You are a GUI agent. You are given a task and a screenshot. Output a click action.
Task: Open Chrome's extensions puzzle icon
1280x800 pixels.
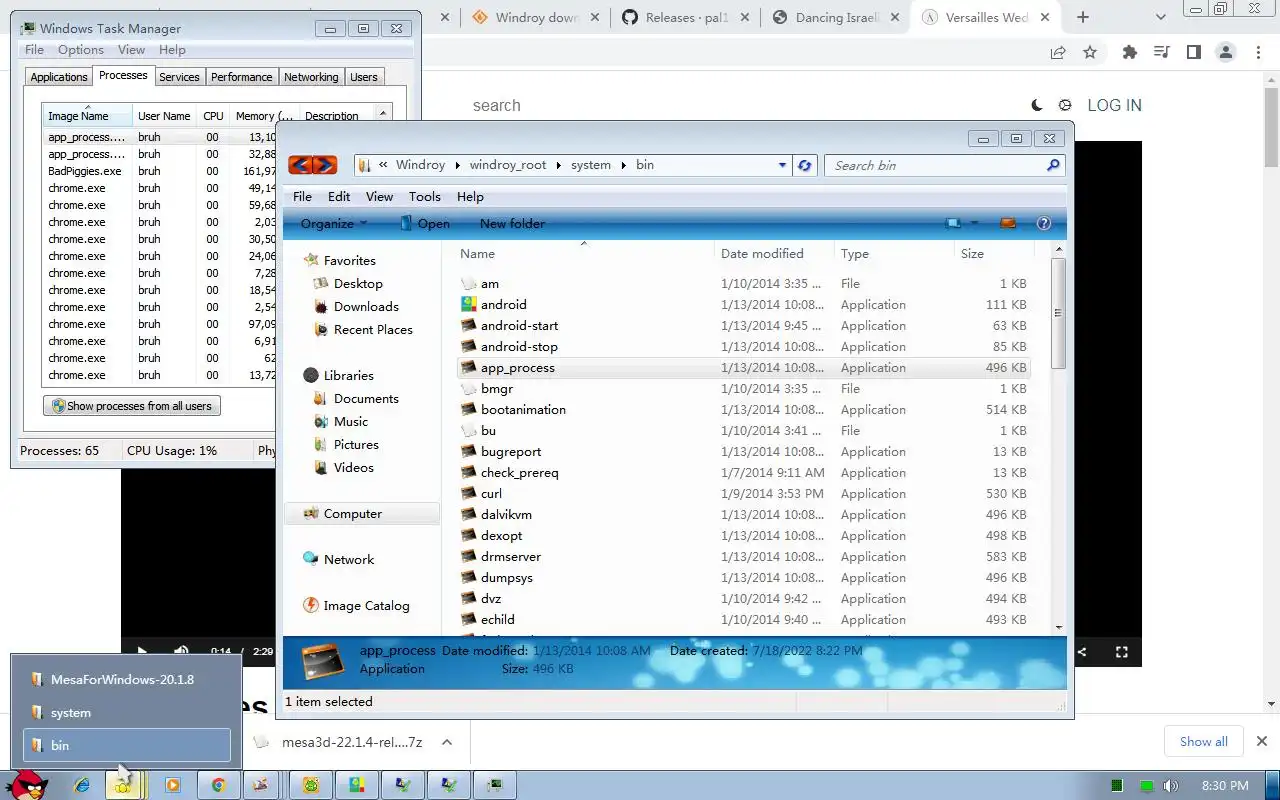(x=1130, y=52)
